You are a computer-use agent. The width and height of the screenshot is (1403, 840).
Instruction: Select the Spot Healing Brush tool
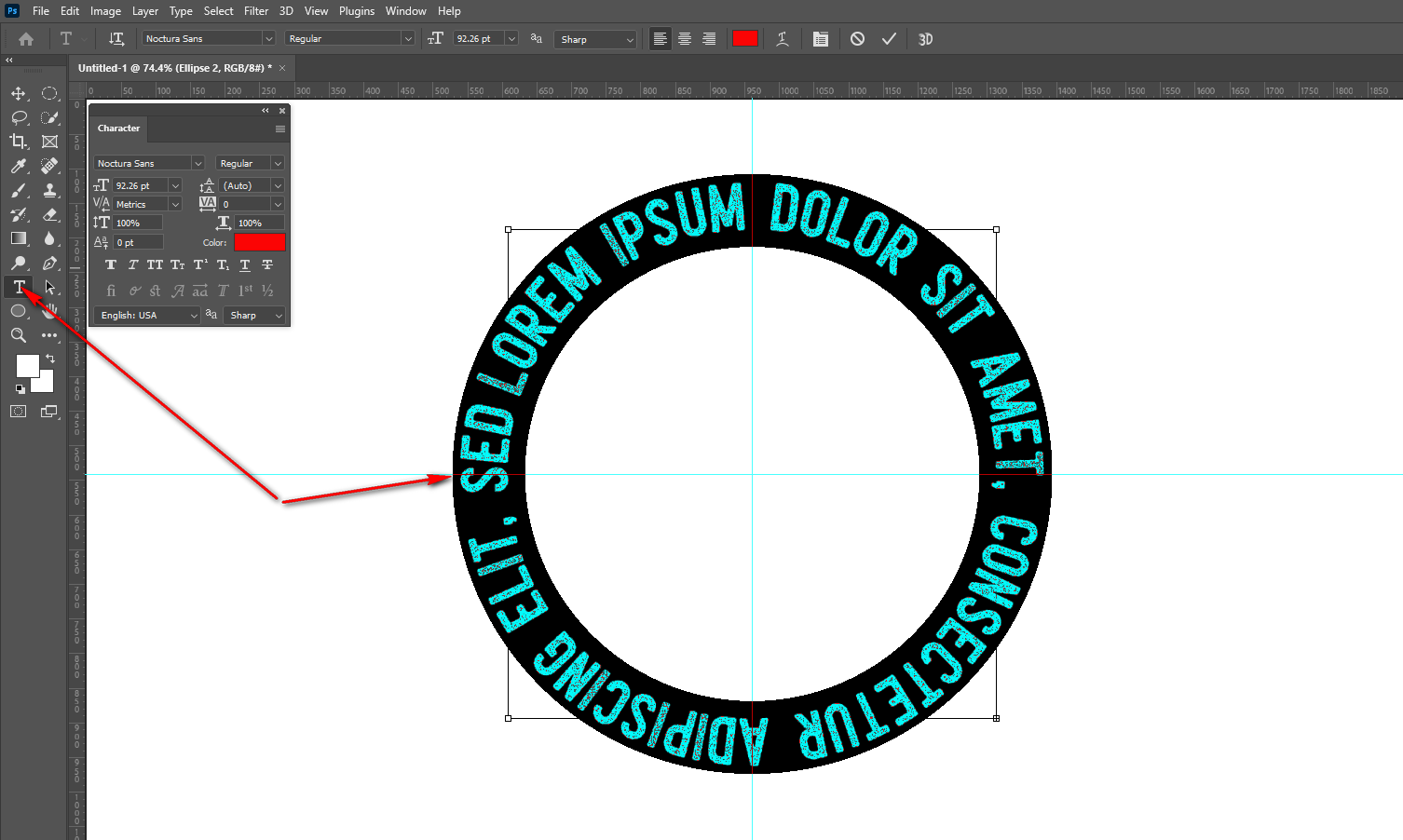[50, 166]
